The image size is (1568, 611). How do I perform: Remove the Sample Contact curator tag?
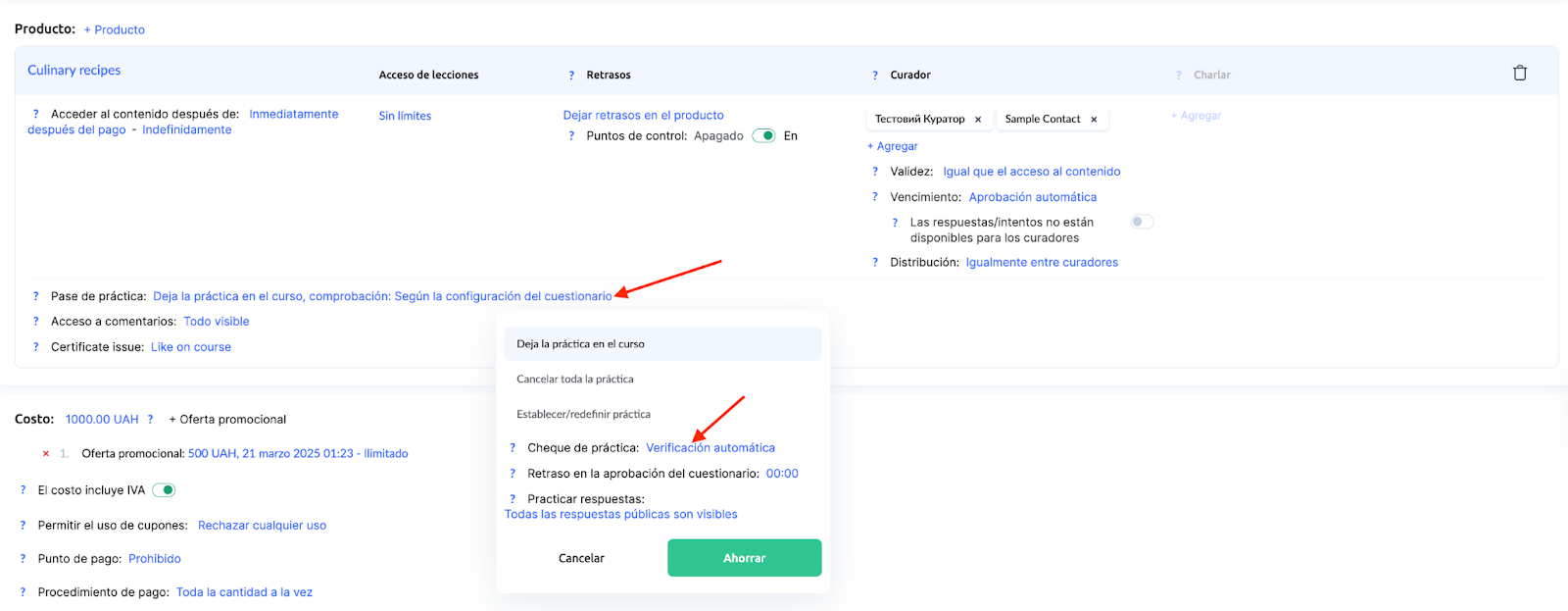[1094, 120]
